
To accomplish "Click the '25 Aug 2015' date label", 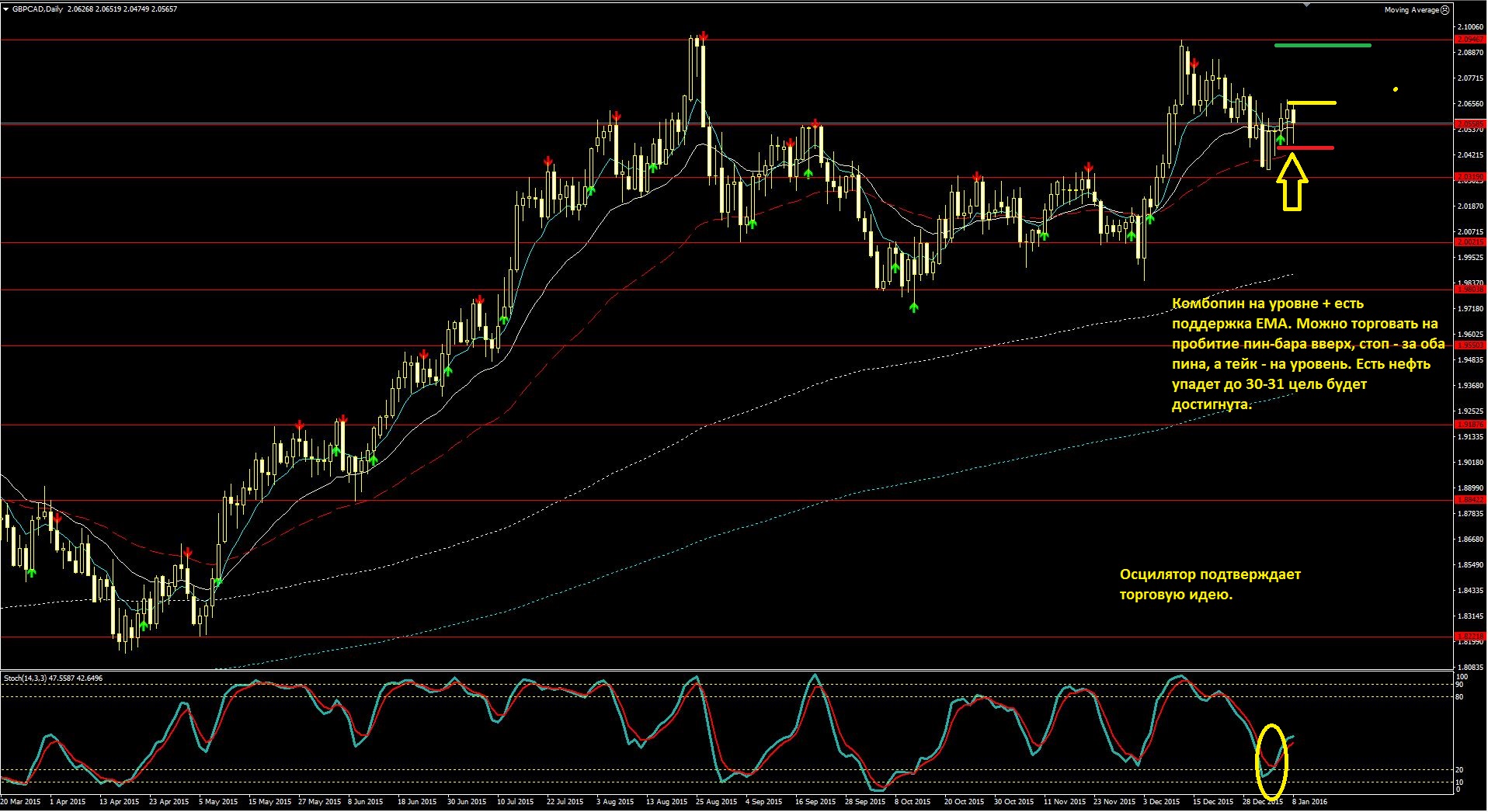I will coord(716,802).
